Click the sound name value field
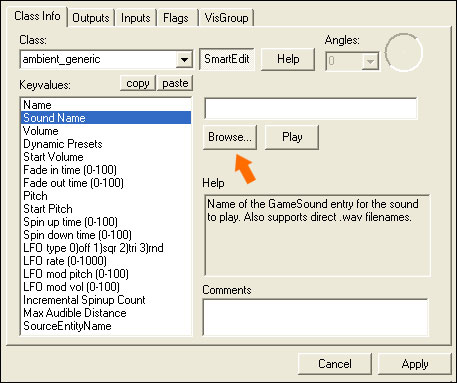This screenshot has width=457, height=383. pyautogui.click(x=311, y=108)
